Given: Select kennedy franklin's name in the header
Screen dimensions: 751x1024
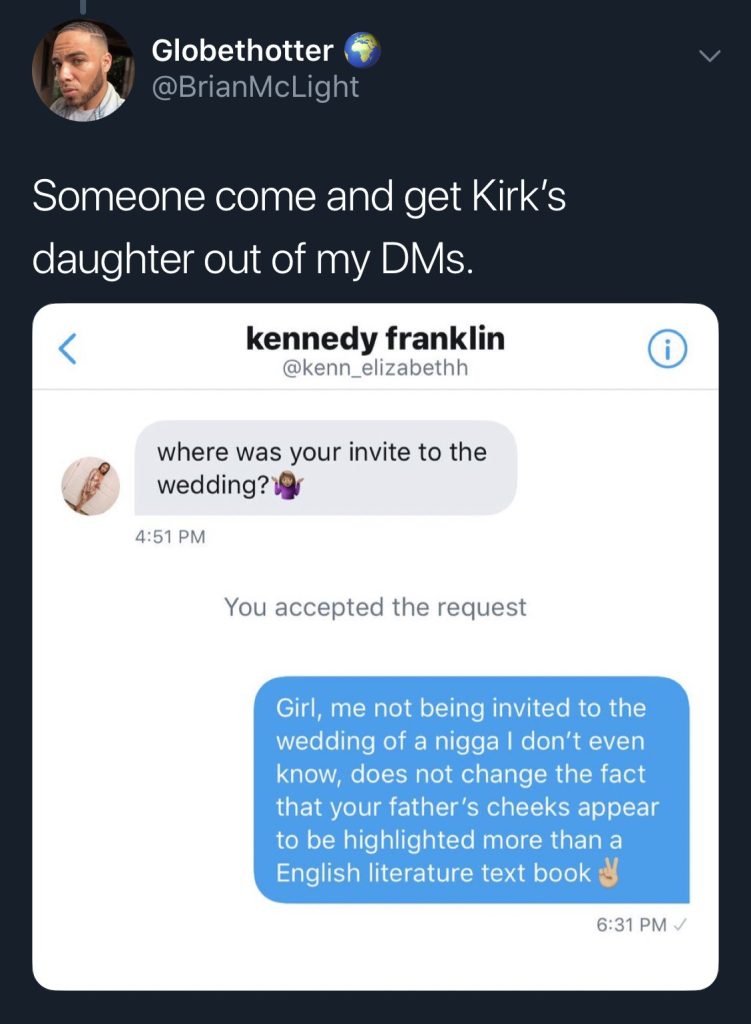Looking at the screenshot, I should pyautogui.click(x=376, y=338).
